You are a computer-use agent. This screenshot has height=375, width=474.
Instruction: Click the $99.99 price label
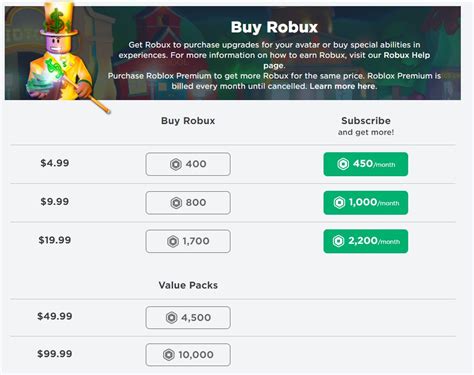[x=55, y=354]
